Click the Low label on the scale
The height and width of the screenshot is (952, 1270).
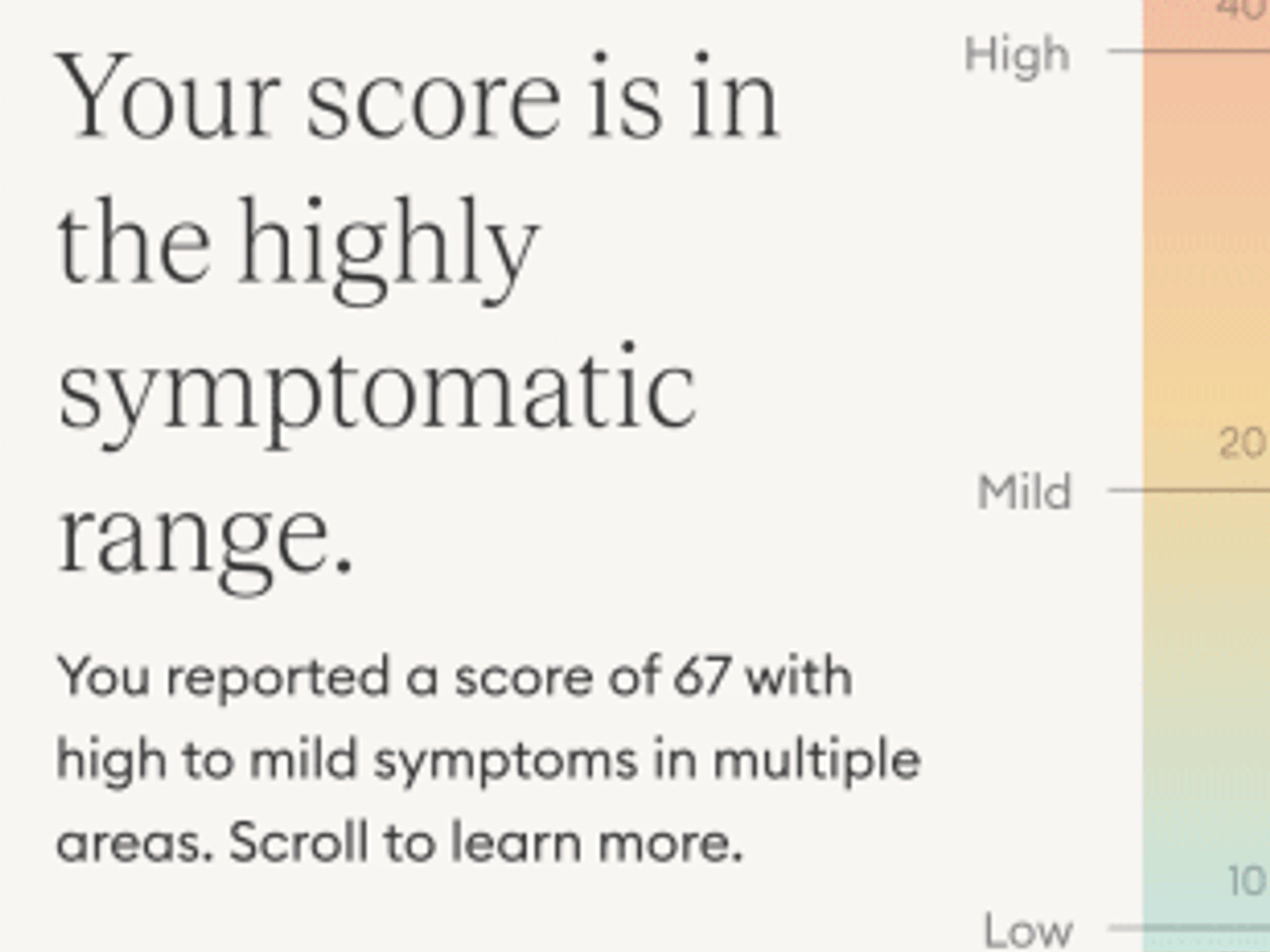[x=1027, y=931]
